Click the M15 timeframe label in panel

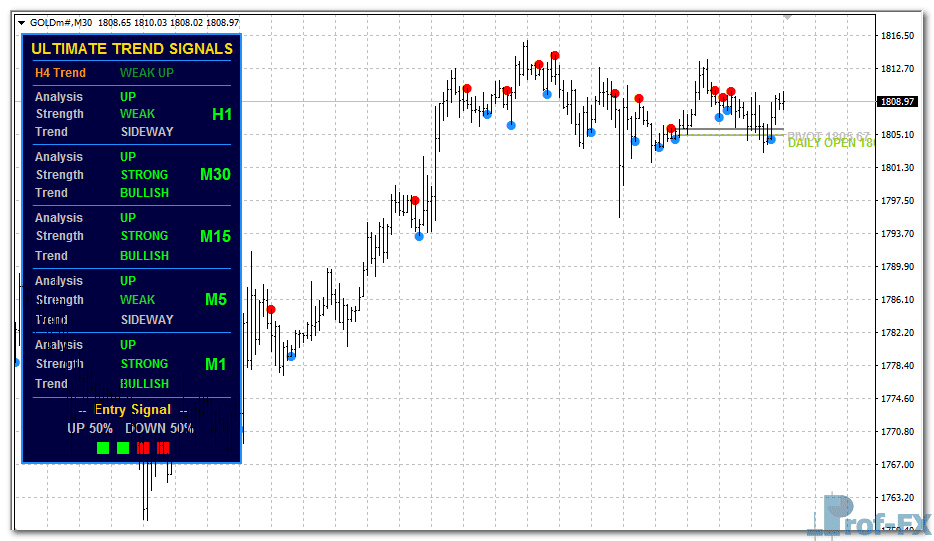(215, 237)
